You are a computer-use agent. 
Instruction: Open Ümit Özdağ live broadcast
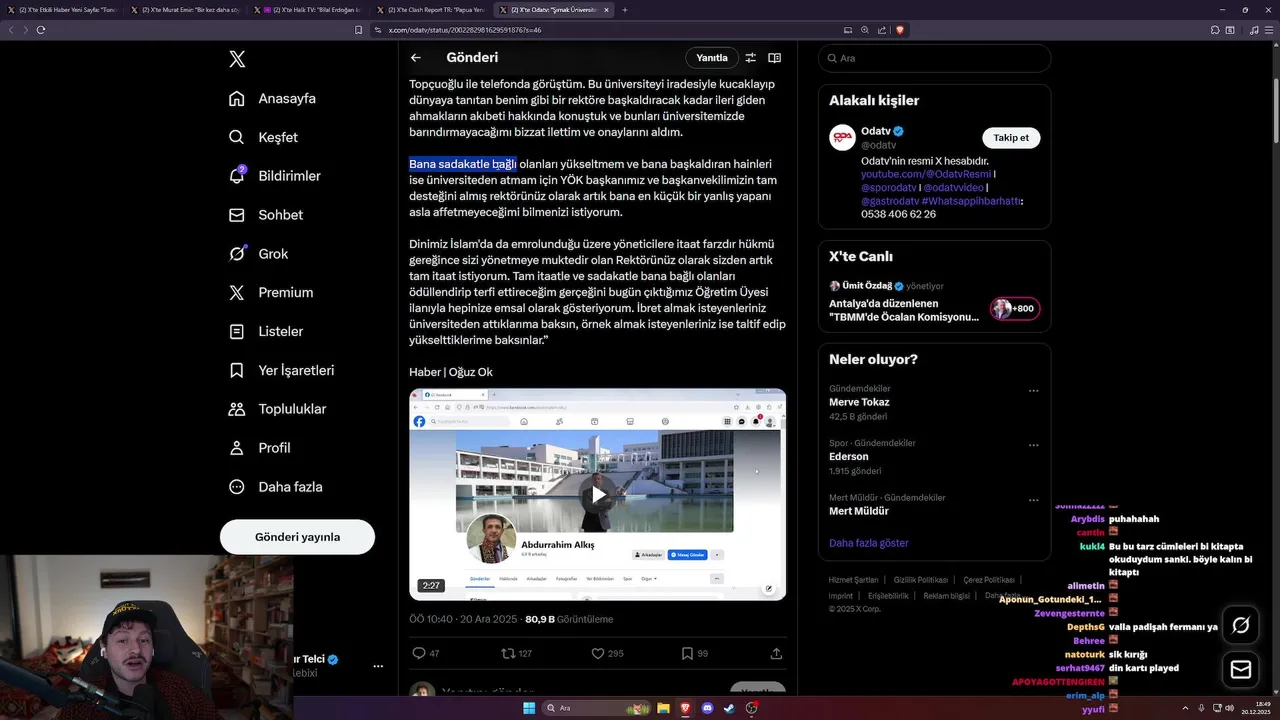904,310
